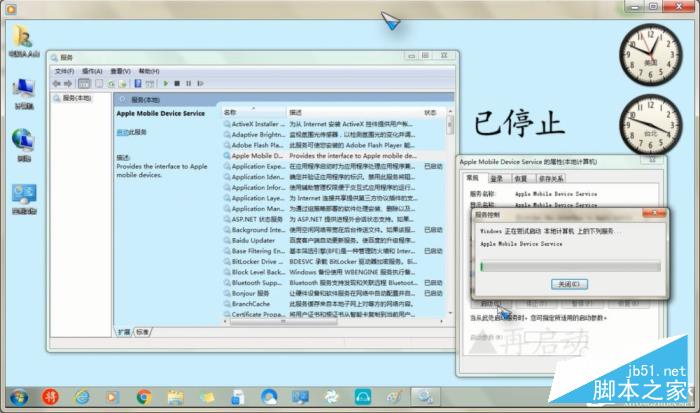Select the Application Experience service row
This screenshot has height=413, width=700.
pos(334,166)
